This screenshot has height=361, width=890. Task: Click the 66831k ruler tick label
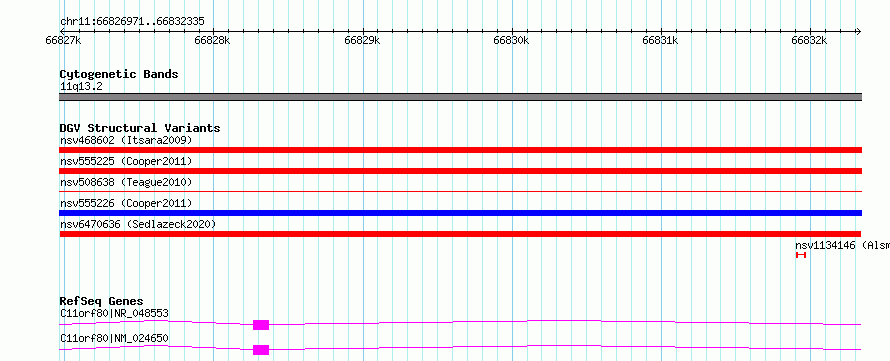[660, 41]
